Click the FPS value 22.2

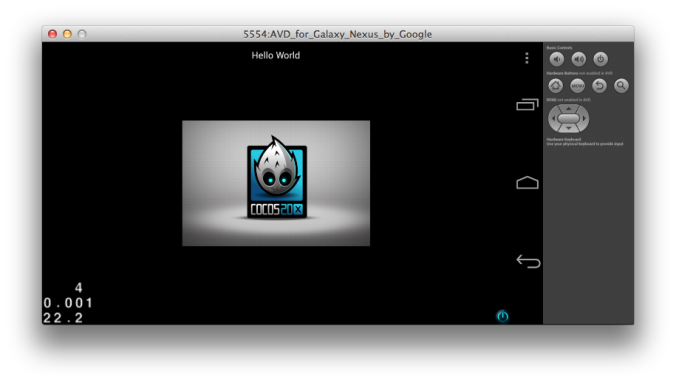click(x=63, y=318)
